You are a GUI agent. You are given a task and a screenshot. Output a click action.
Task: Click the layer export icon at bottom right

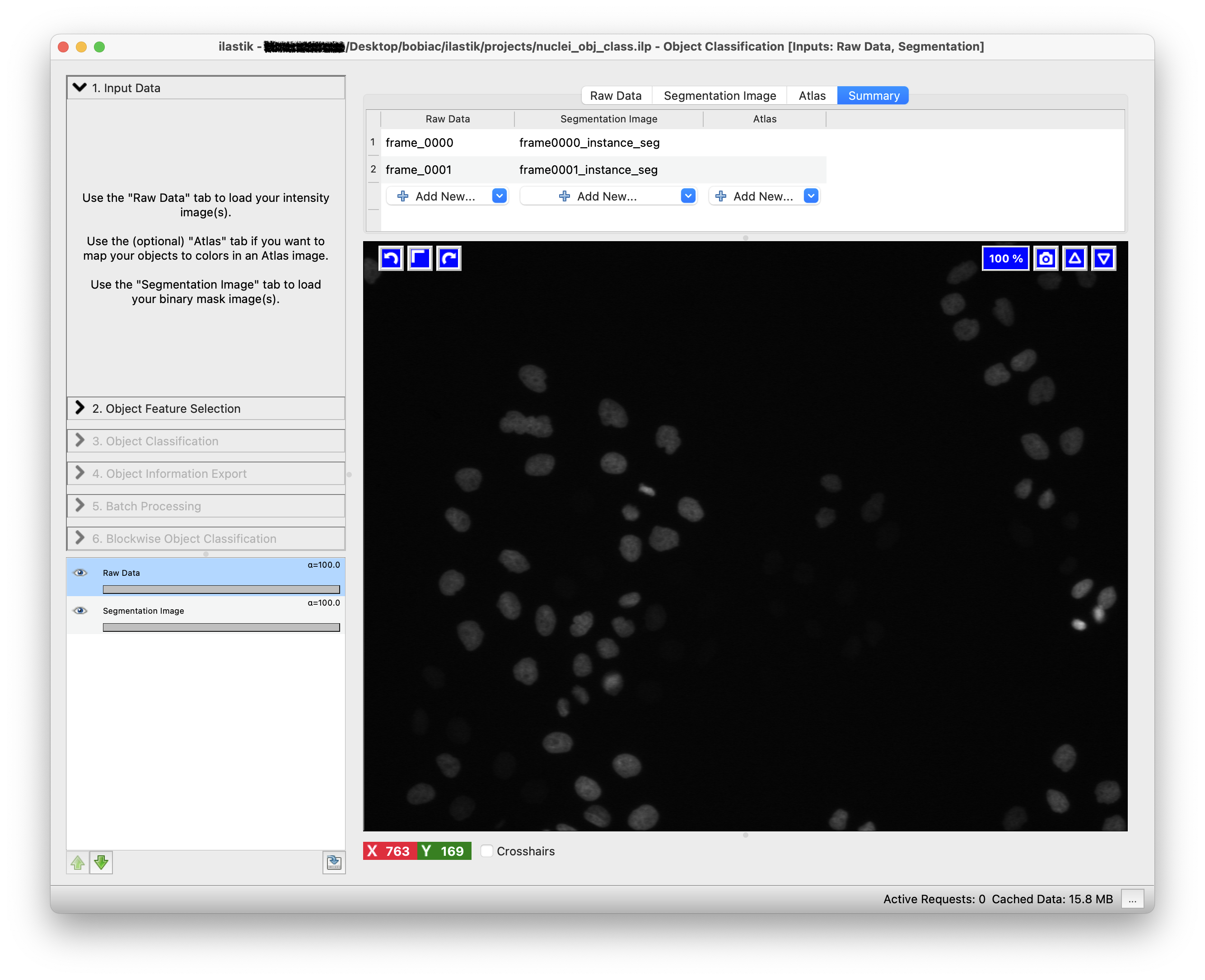tap(334, 862)
